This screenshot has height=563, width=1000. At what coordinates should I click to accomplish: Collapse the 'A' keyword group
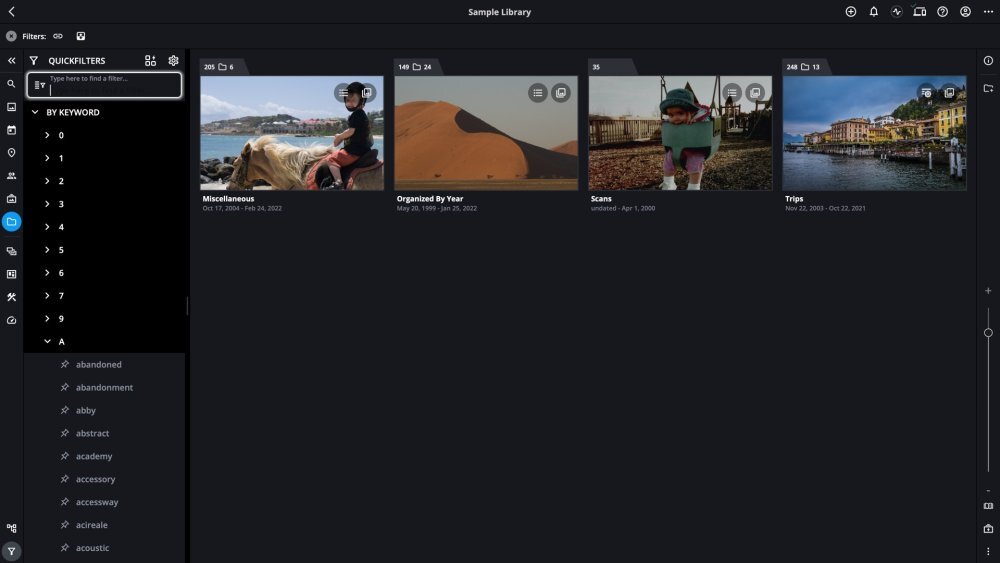click(x=47, y=342)
